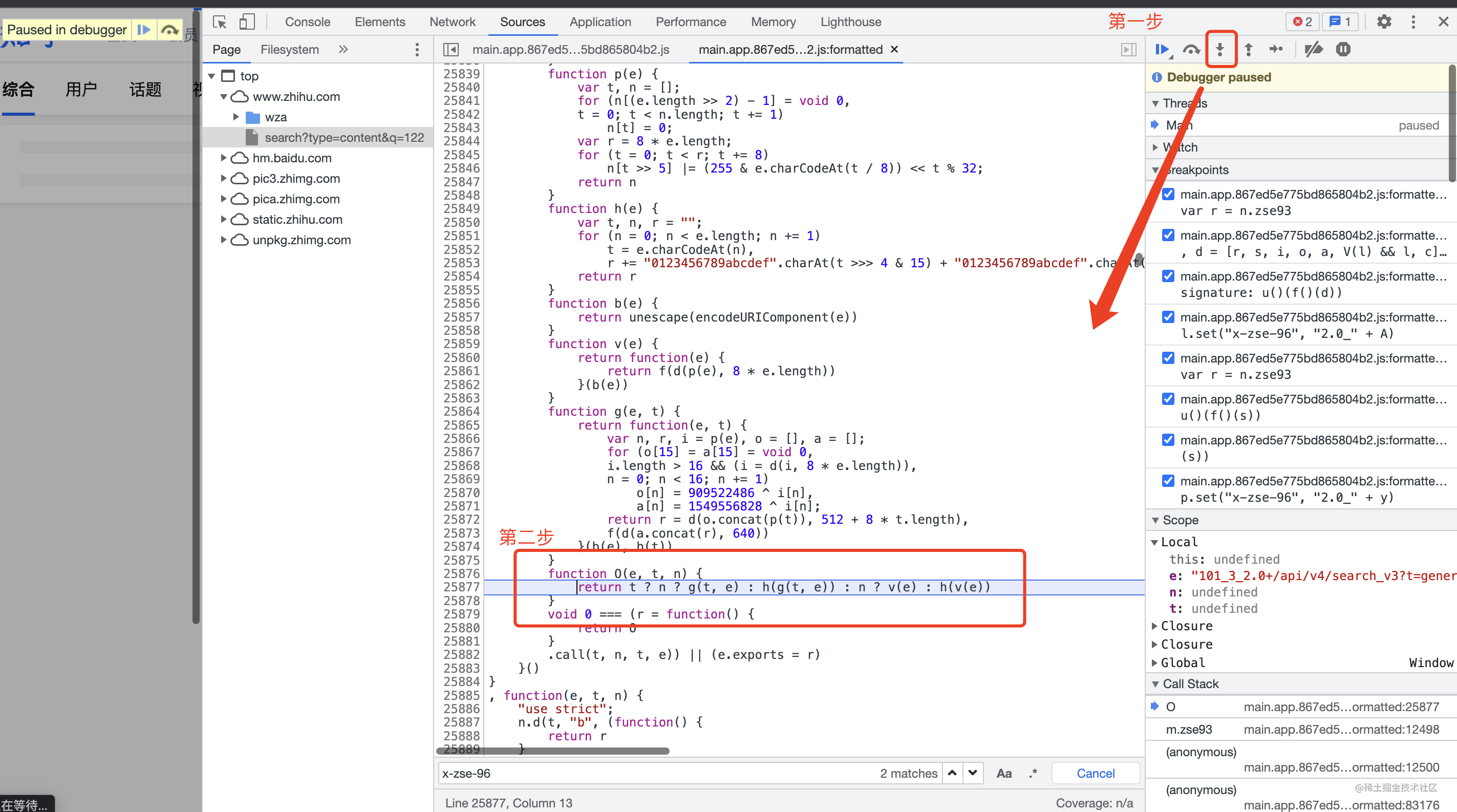Click the debugger sidebar vertical scrollbar

pyautogui.click(x=1452, y=123)
